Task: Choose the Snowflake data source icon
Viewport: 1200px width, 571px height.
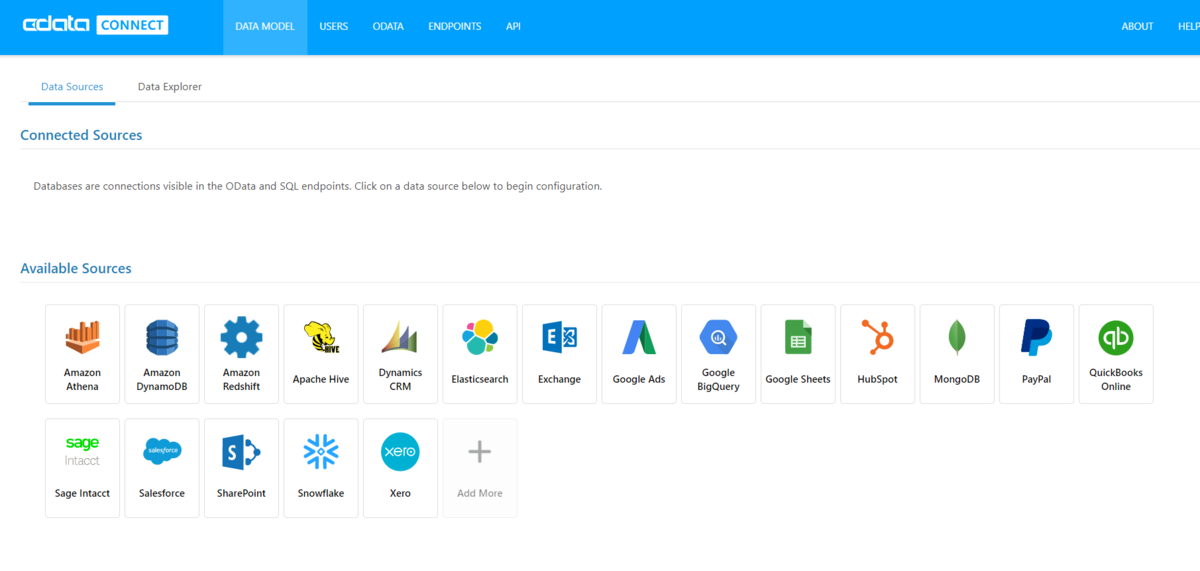Action: (x=321, y=452)
